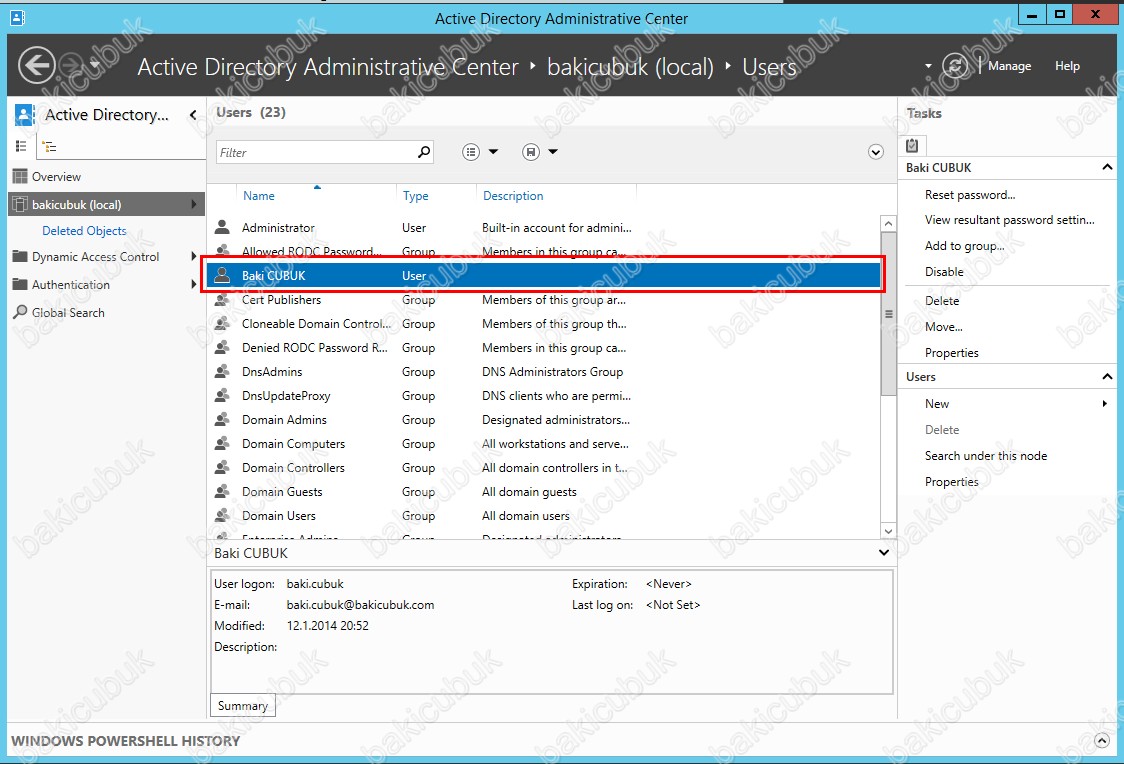Open Global Search
This screenshot has height=764, width=1124.
coord(68,312)
